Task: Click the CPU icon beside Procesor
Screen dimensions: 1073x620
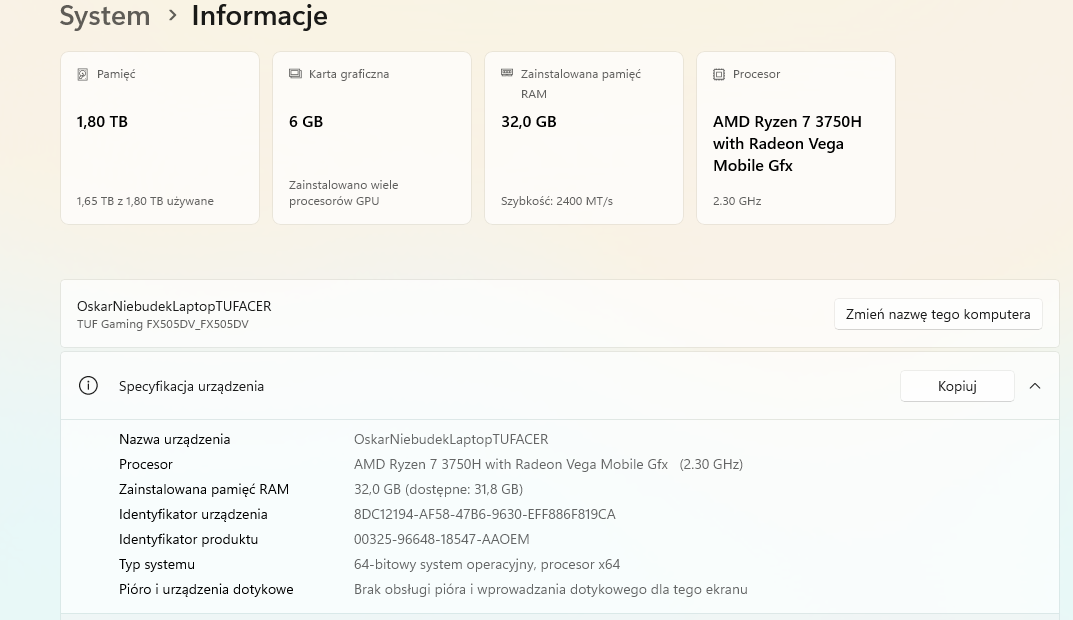Action: [x=719, y=74]
